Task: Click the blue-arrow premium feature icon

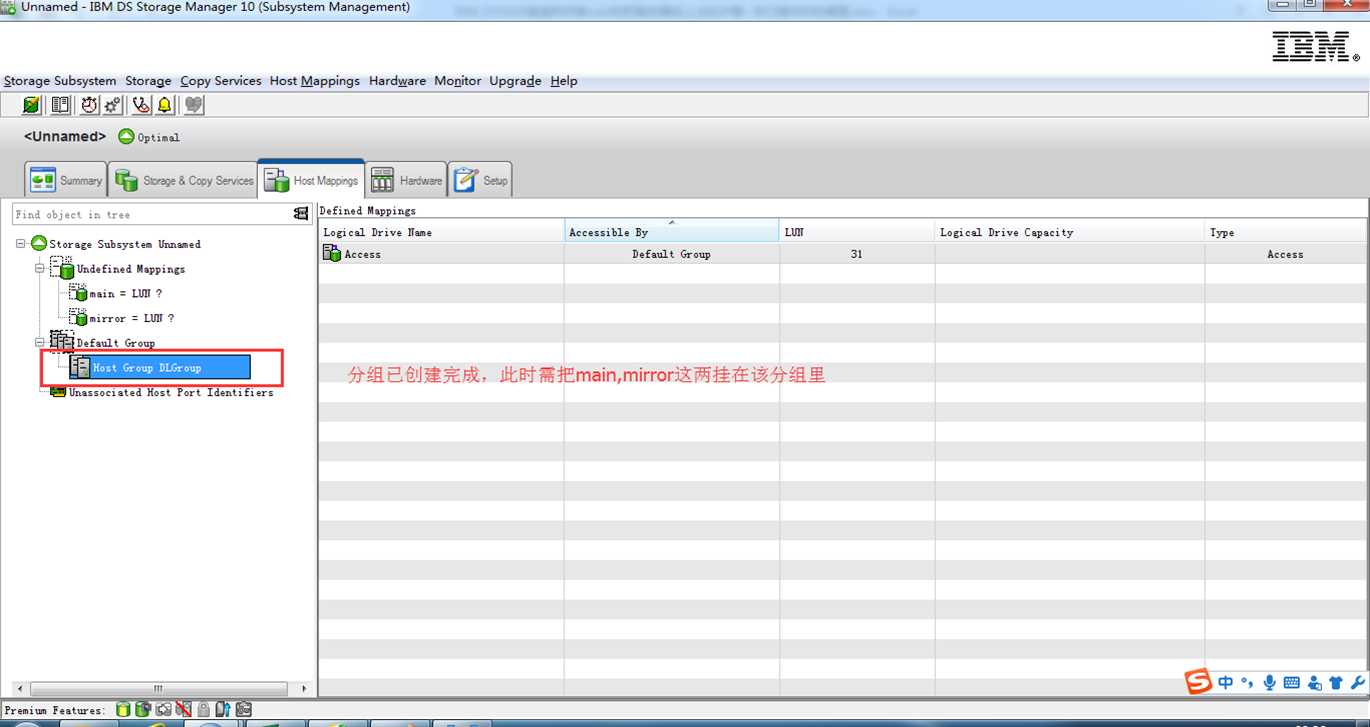Action: [x=223, y=710]
